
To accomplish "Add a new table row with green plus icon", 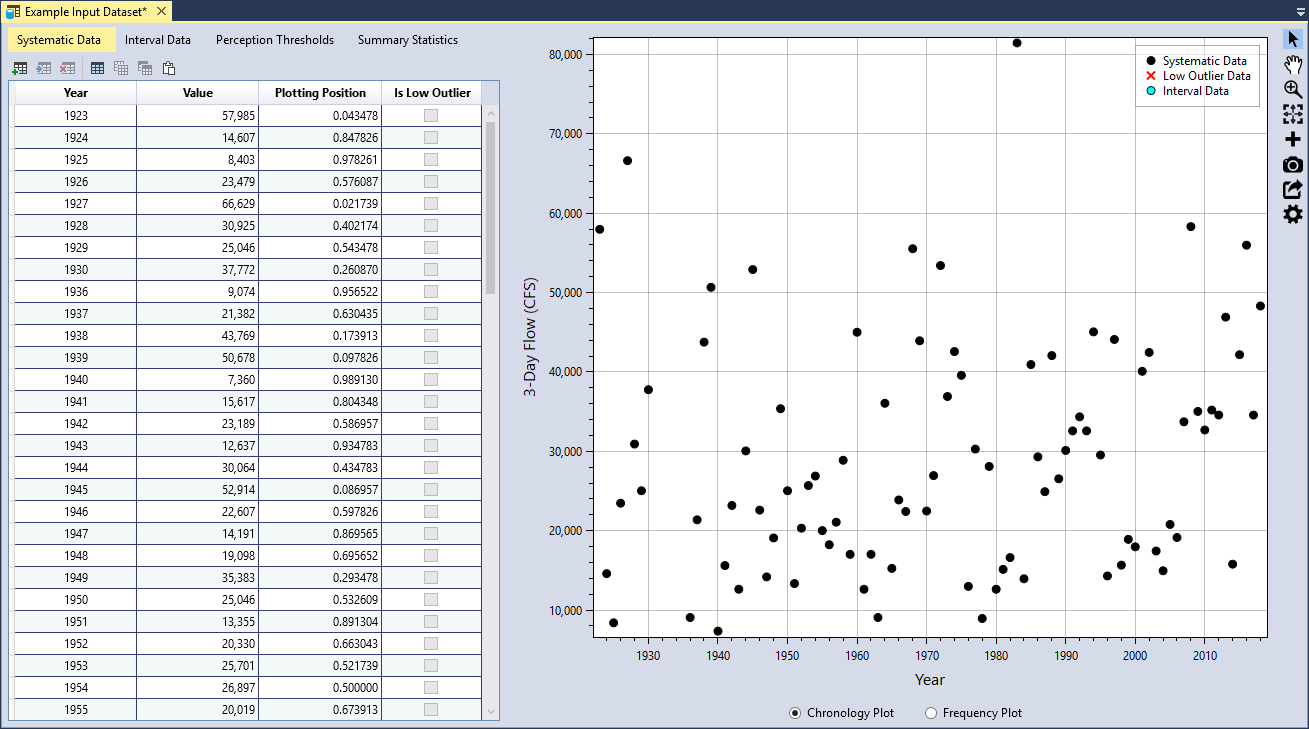I will (x=20, y=68).
